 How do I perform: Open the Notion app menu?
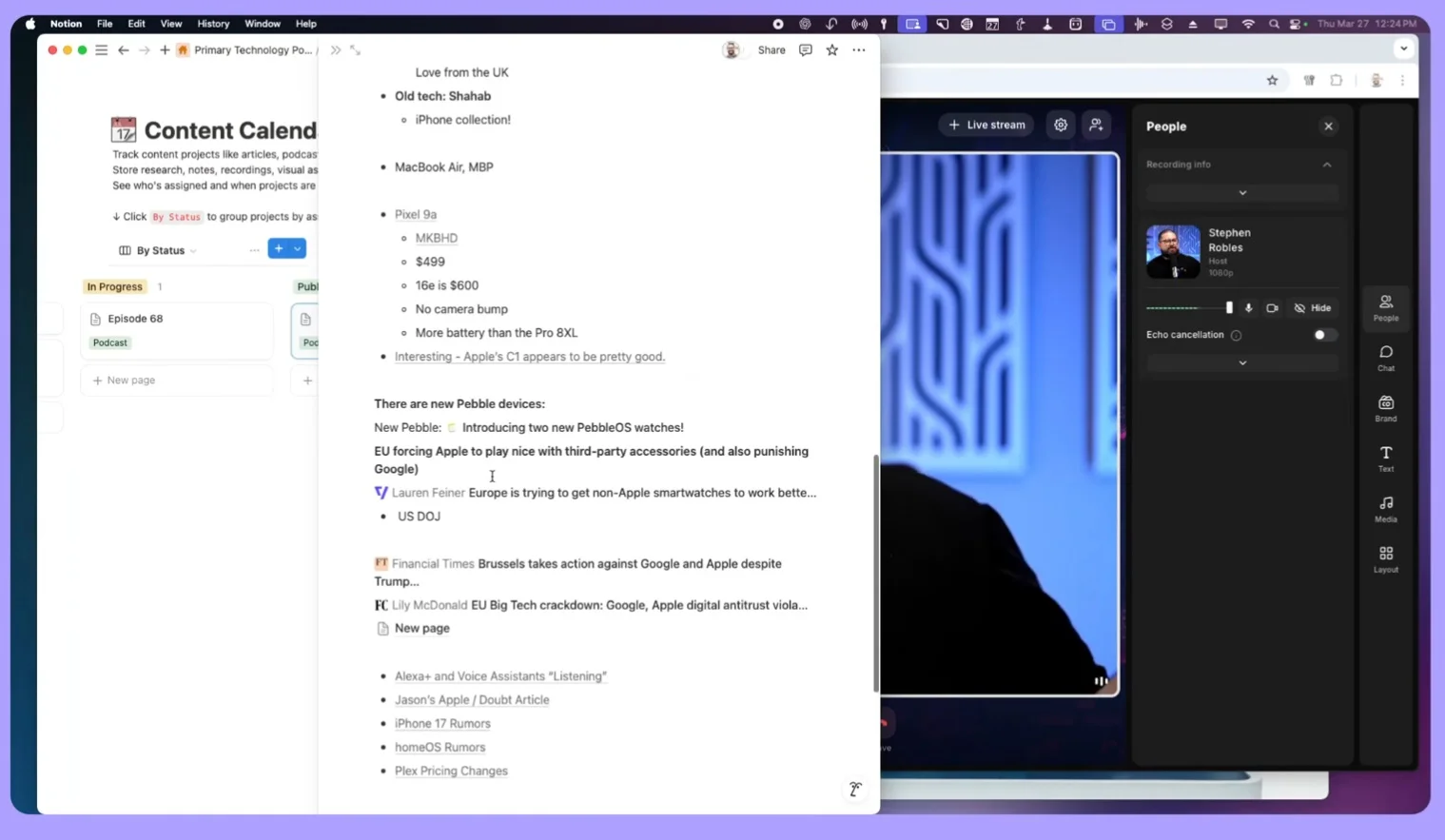coord(66,24)
